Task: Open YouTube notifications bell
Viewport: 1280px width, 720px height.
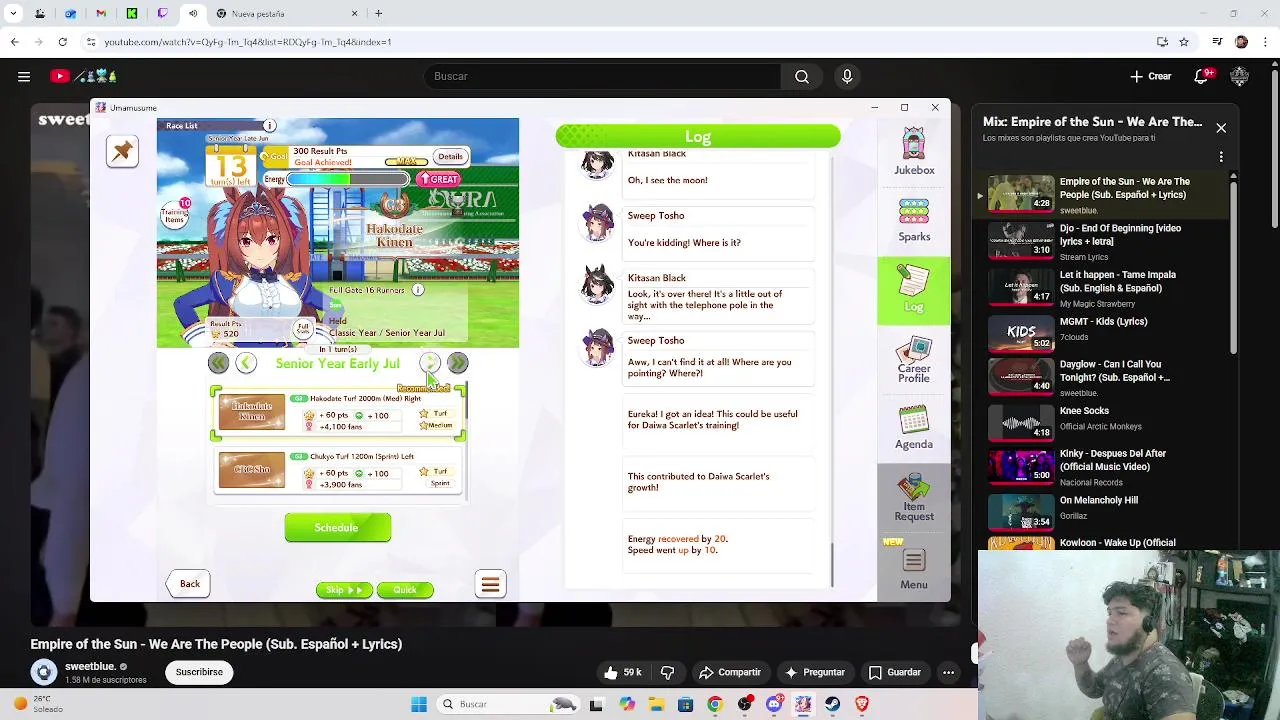Action: 1202,76
